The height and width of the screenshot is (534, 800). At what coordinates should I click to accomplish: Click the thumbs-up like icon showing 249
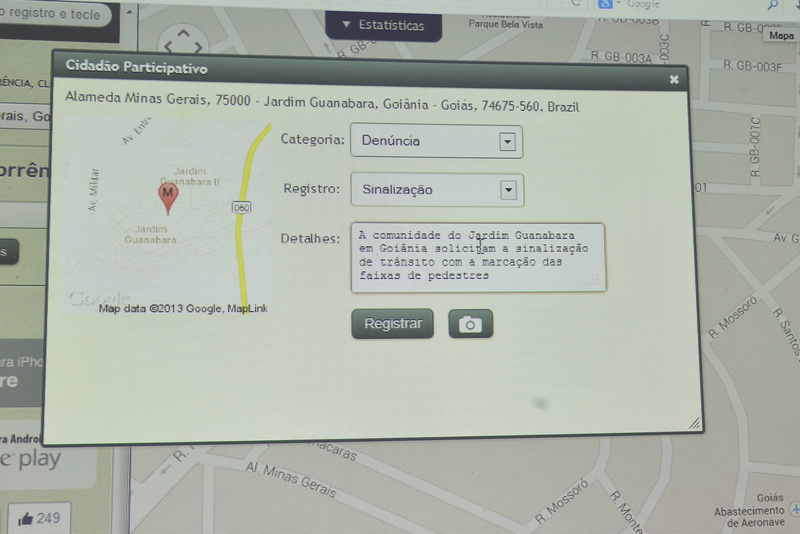(x=26, y=518)
